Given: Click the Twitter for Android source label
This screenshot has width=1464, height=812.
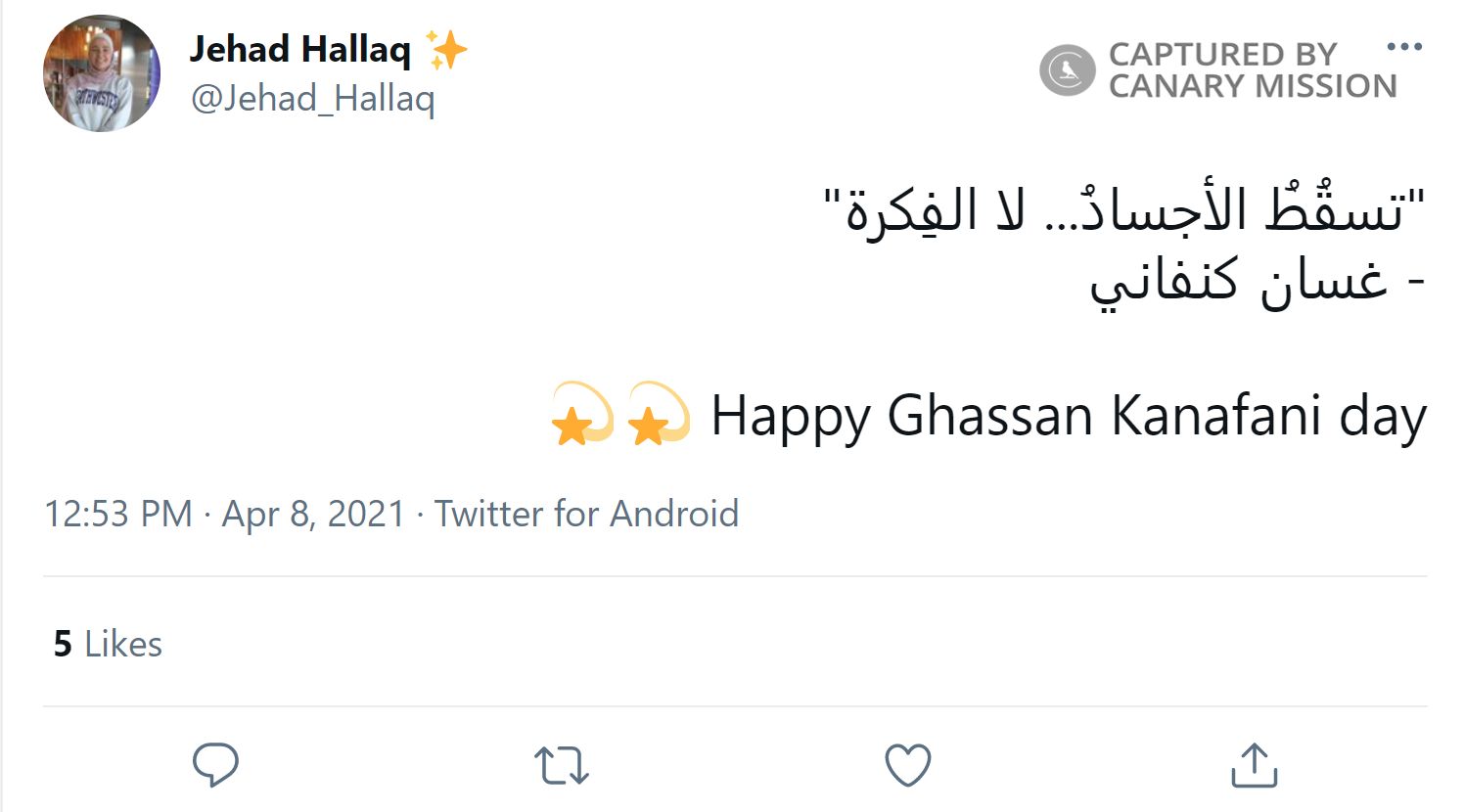Looking at the screenshot, I should [x=587, y=513].
